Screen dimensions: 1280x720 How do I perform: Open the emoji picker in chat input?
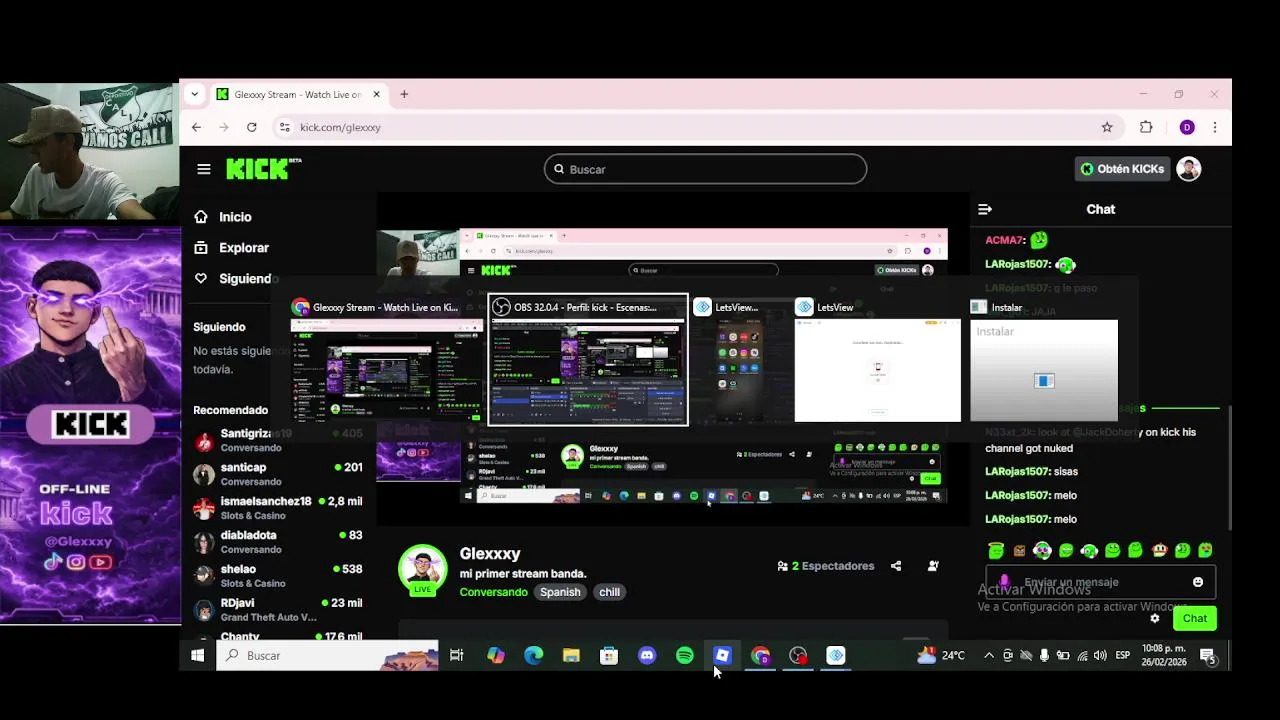1198,582
